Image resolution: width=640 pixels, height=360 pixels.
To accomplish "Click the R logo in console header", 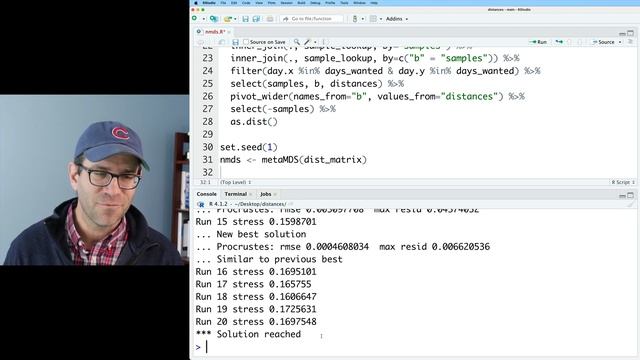I will click(200, 204).
